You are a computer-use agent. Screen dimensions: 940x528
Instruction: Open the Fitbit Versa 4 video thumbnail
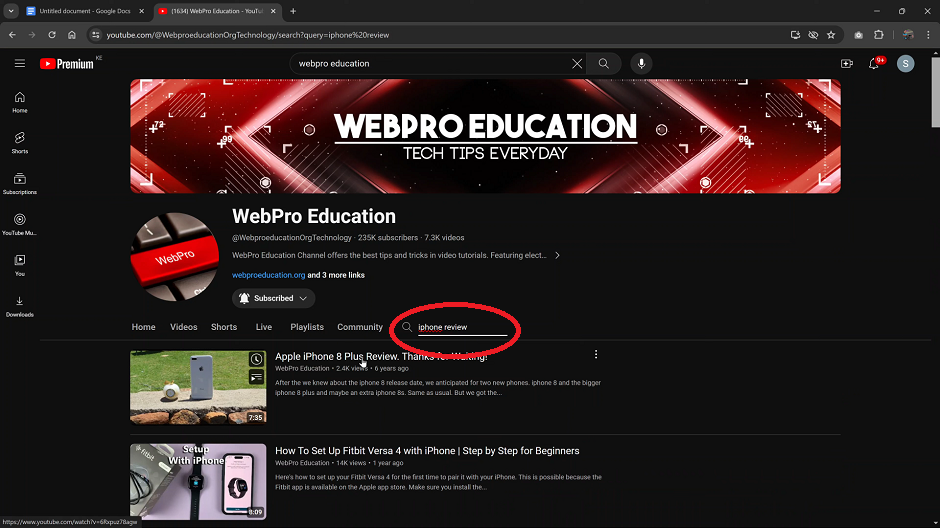click(198, 481)
